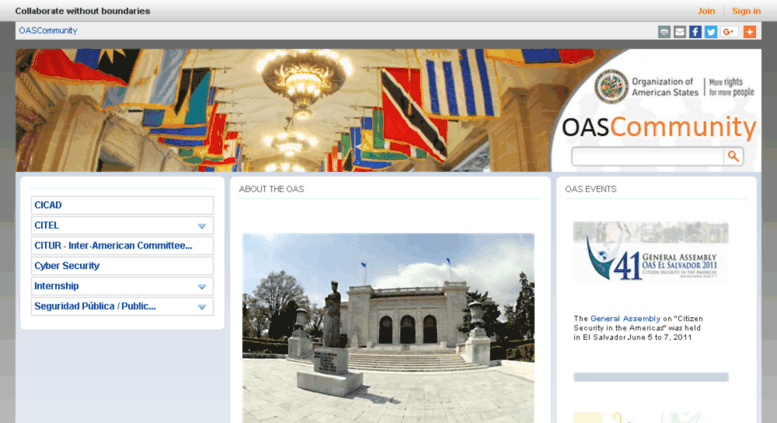Image resolution: width=777 pixels, height=423 pixels.
Task: Expand Seguridad Pública menu arrow
Action: click(202, 307)
